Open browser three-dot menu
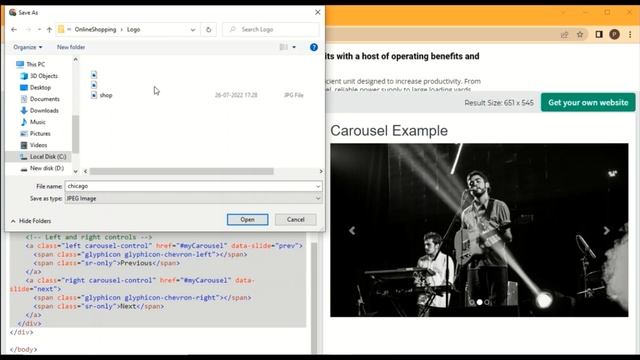 [630, 35]
